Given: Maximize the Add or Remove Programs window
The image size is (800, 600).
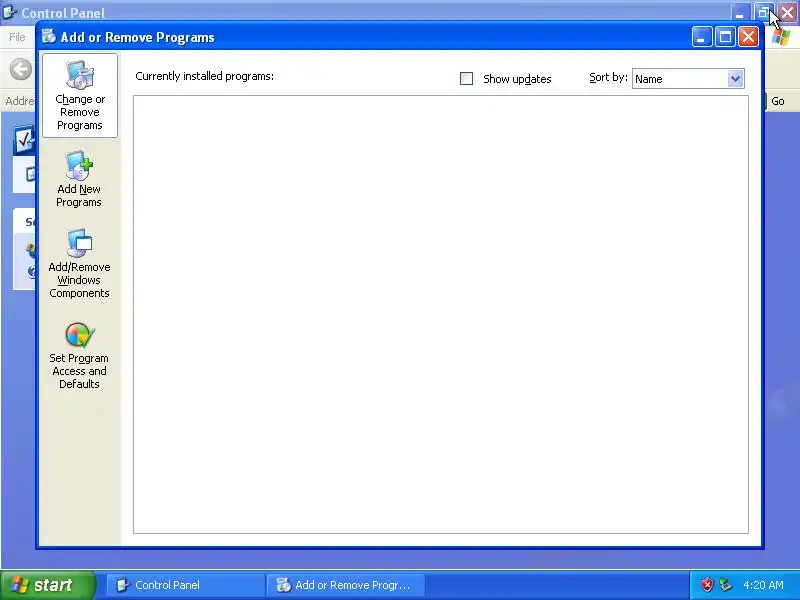Looking at the screenshot, I should pyautogui.click(x=725, y=37).
